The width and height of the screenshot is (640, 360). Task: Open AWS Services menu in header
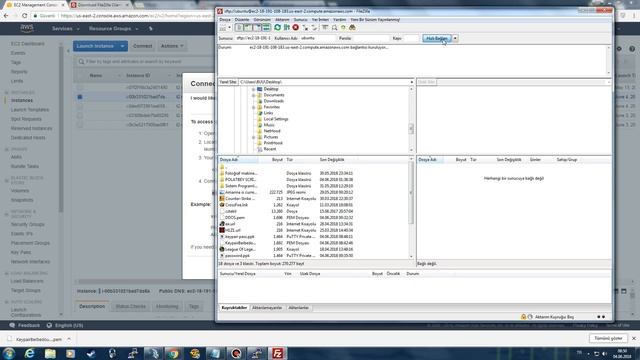coord(65,29)
